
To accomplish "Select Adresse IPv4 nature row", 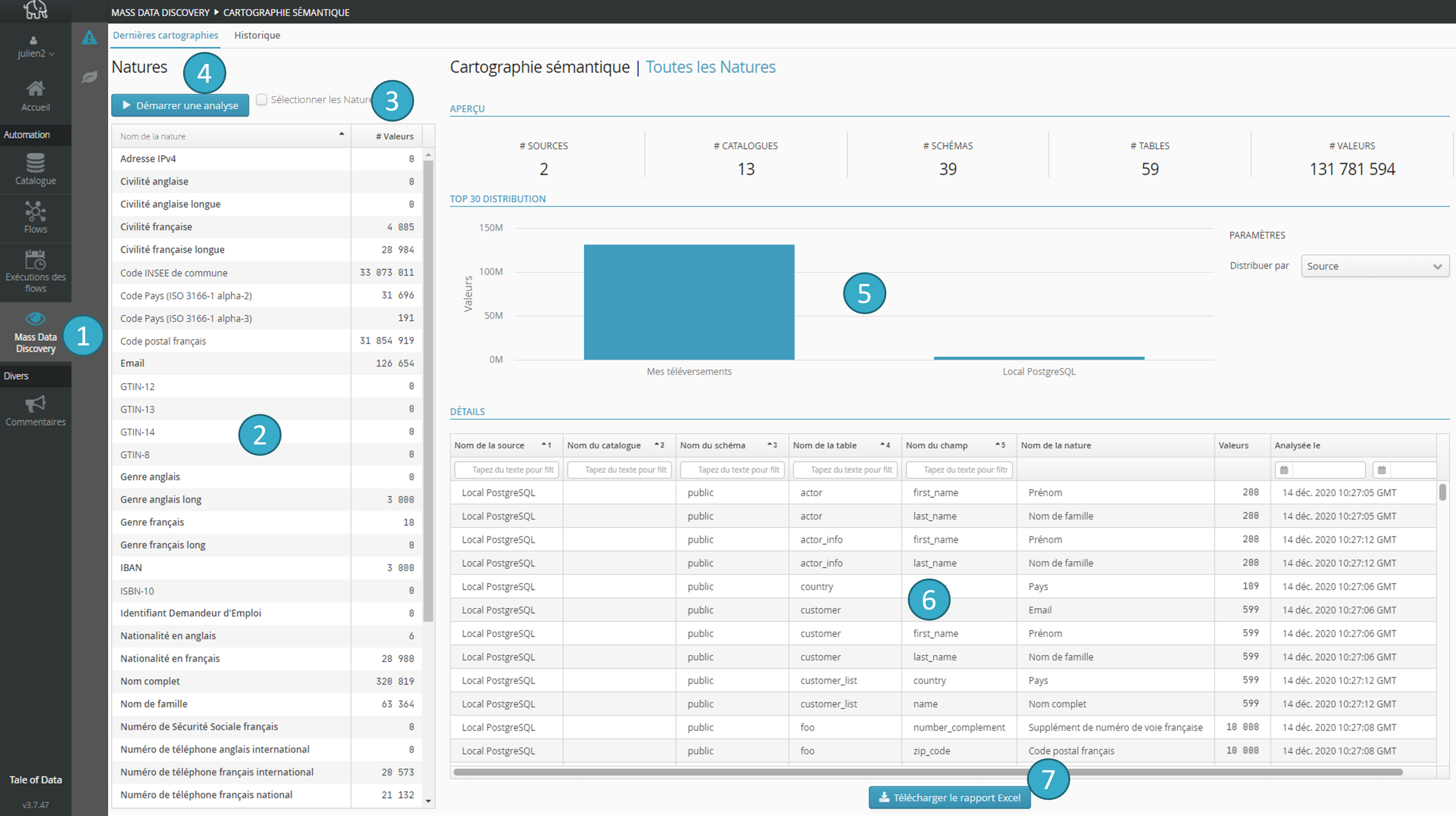I will click(267, 159).
